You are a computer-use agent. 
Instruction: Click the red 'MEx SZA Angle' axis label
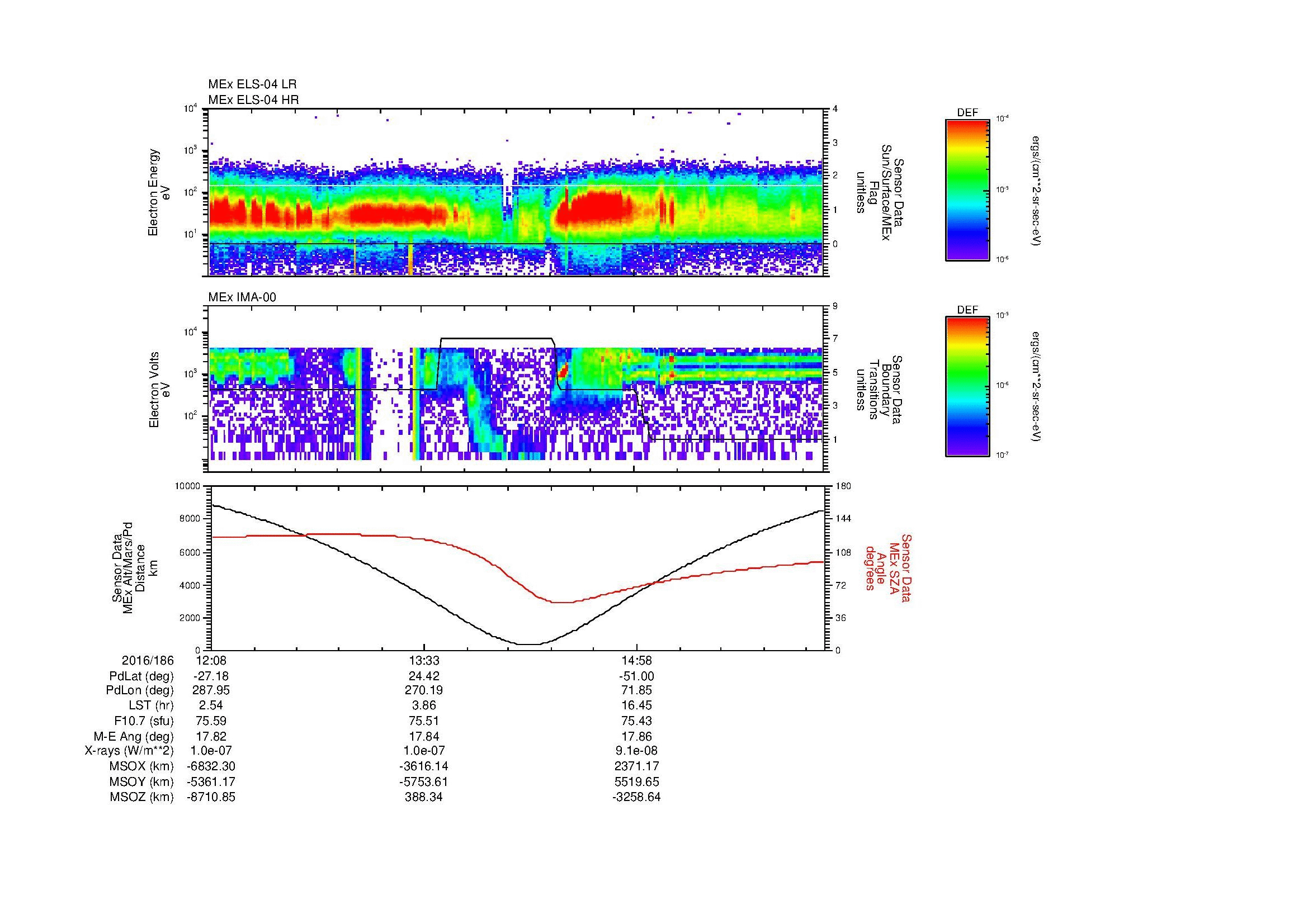887,567
